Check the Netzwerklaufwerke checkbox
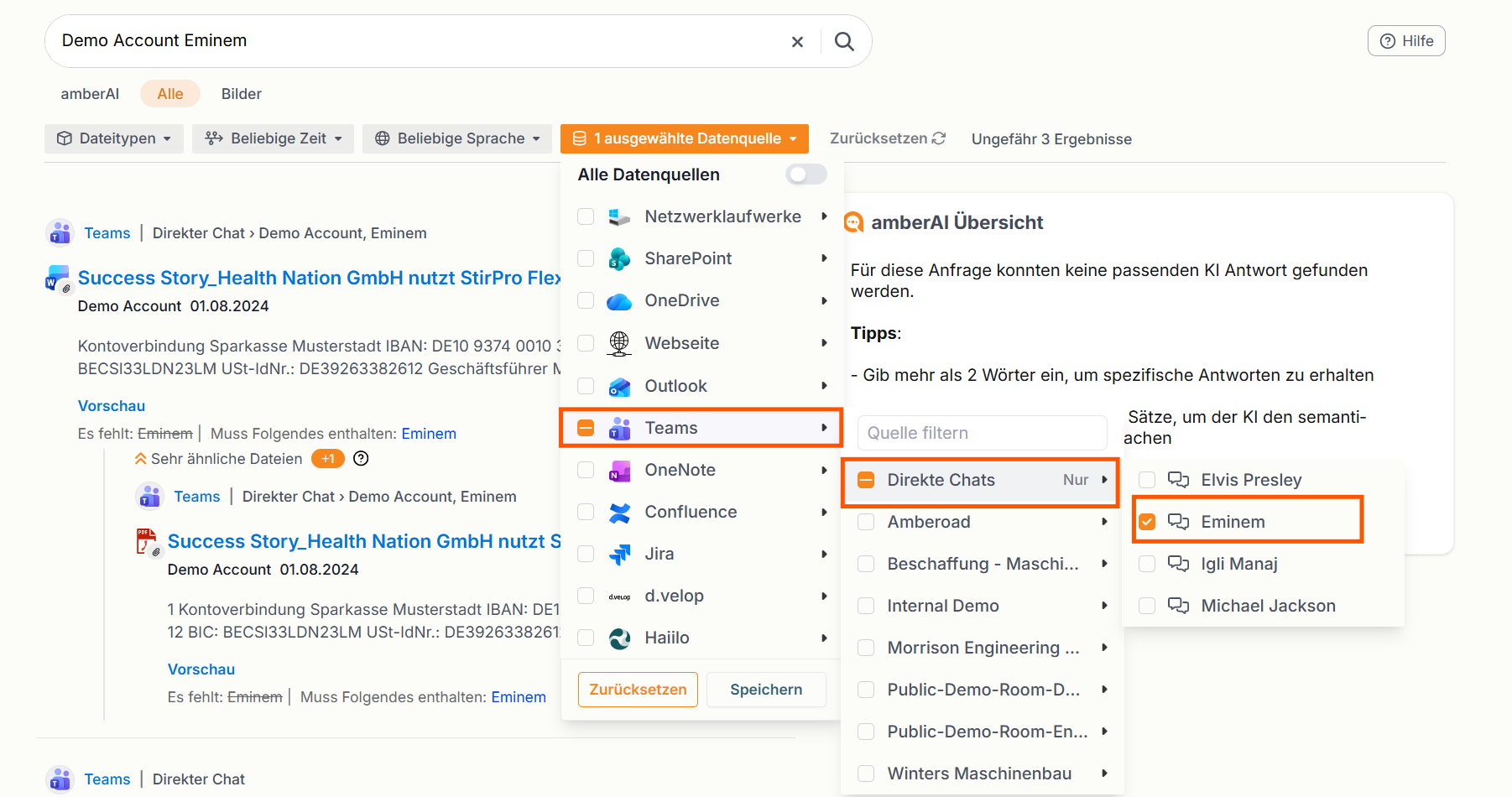1512x797 pixels. click(586, 217)
